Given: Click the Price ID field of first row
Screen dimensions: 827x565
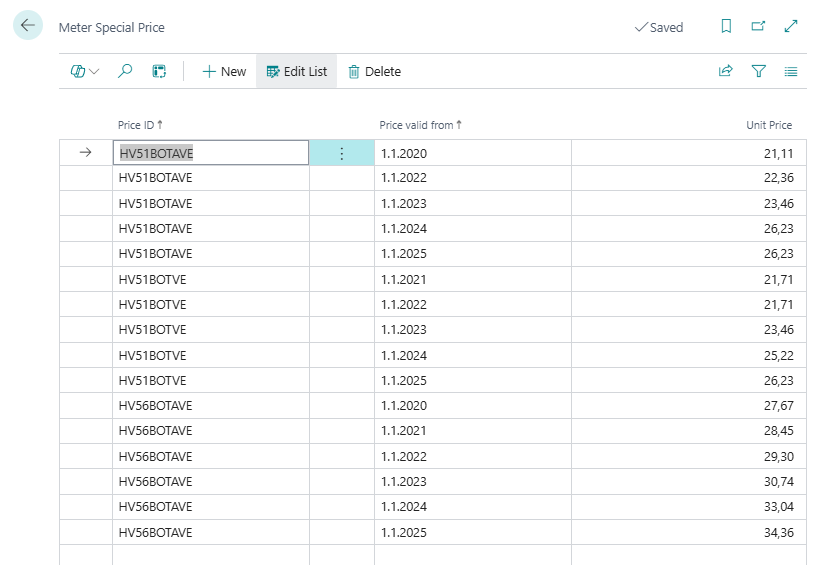Looking at the screenshot, I should (x=210, y=153).
